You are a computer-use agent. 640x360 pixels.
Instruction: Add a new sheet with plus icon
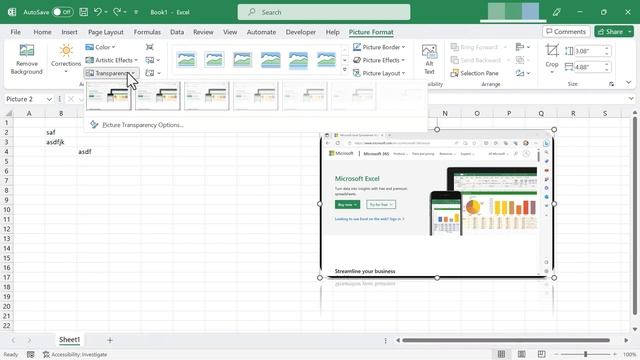click(x=109, y=340)
